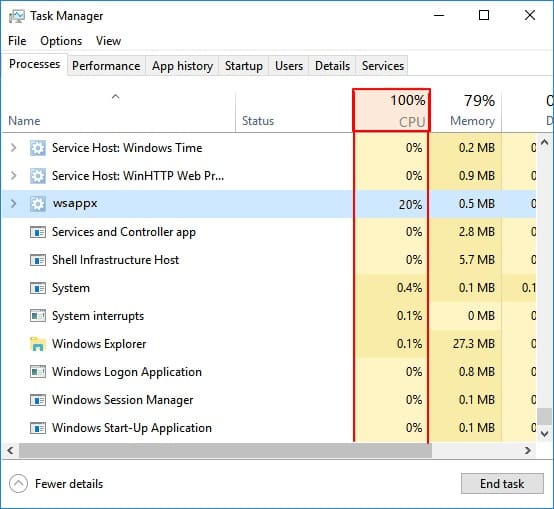Click the End task button
Screen dimensions: 554x509
pyautogui.click(x=502, y=484)
